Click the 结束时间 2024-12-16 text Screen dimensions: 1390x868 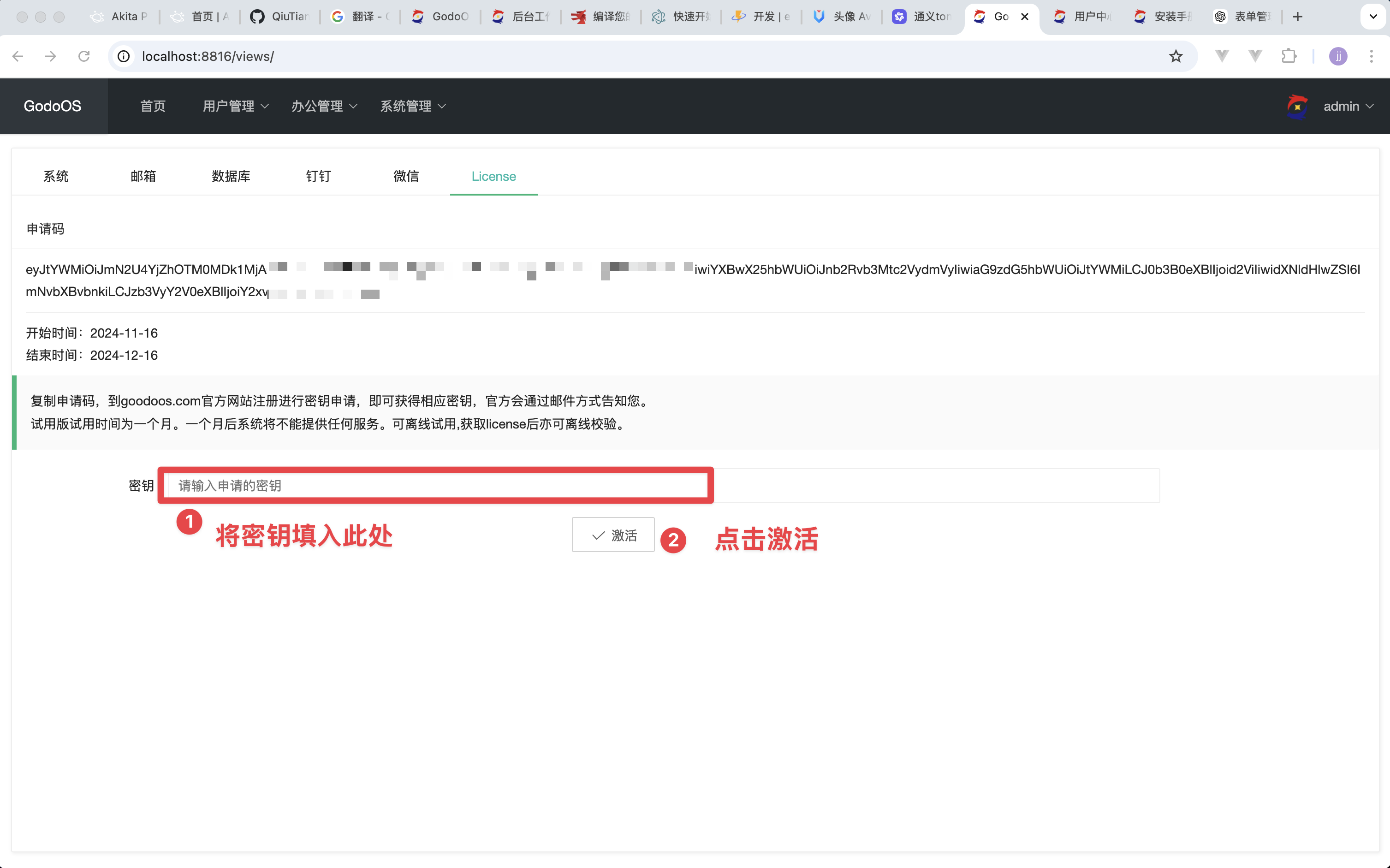92,355
